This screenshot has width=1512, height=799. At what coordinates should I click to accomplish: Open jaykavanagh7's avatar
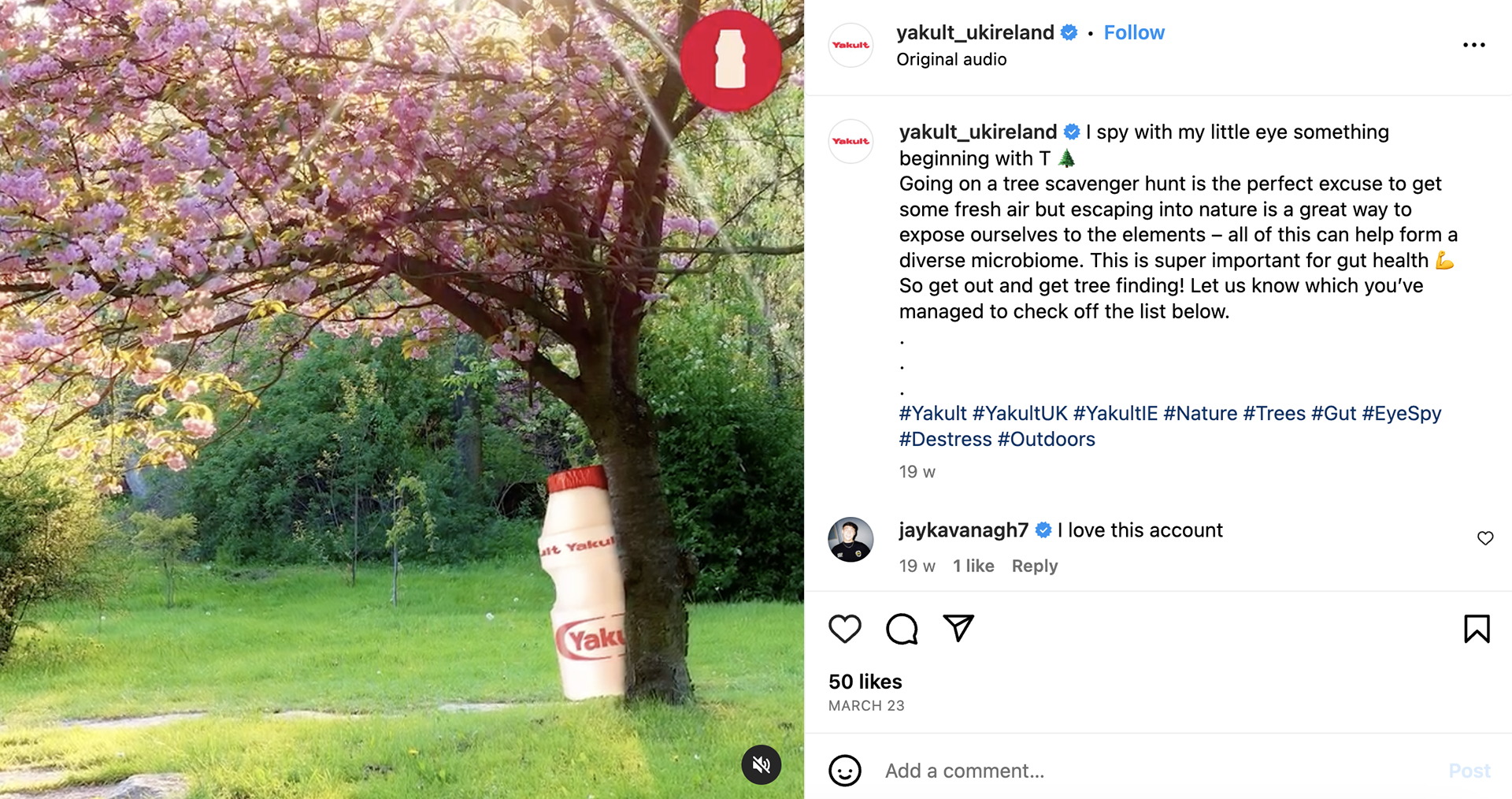pyautogui.click(x=850, y=540)
